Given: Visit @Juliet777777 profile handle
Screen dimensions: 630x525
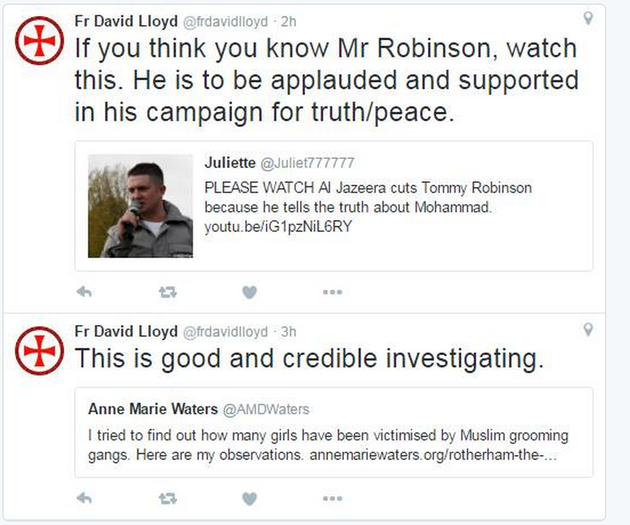Looking at the screenshot, I should [307, 163].
